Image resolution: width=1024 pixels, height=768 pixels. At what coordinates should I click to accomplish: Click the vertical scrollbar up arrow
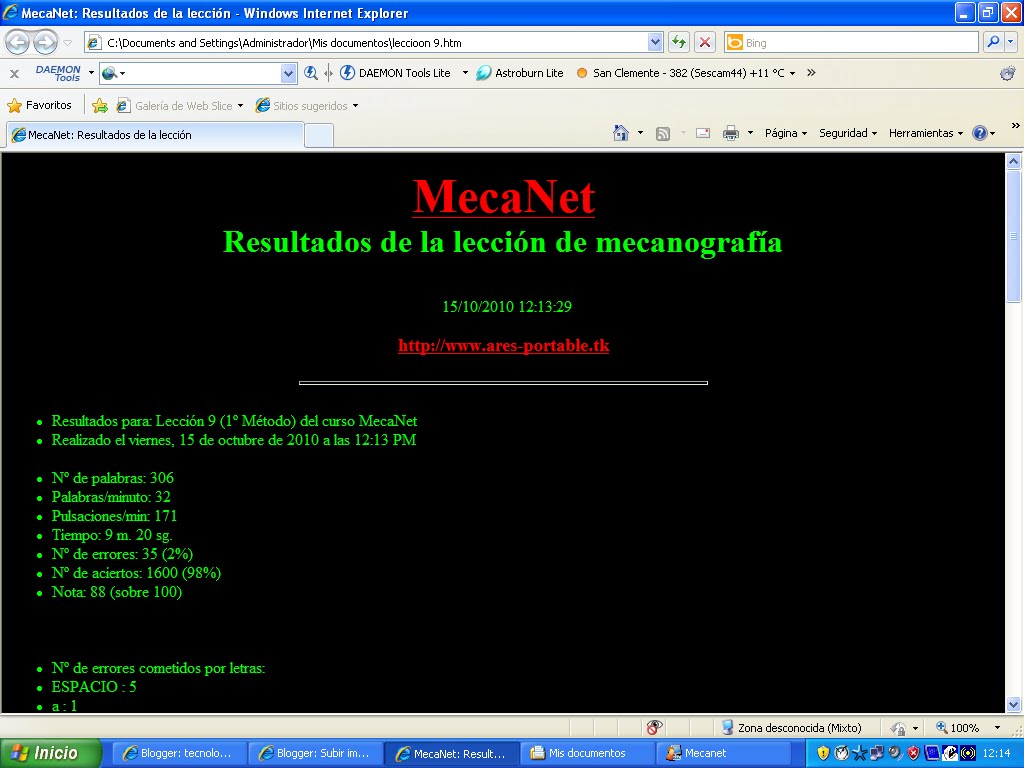point(1014,161)
